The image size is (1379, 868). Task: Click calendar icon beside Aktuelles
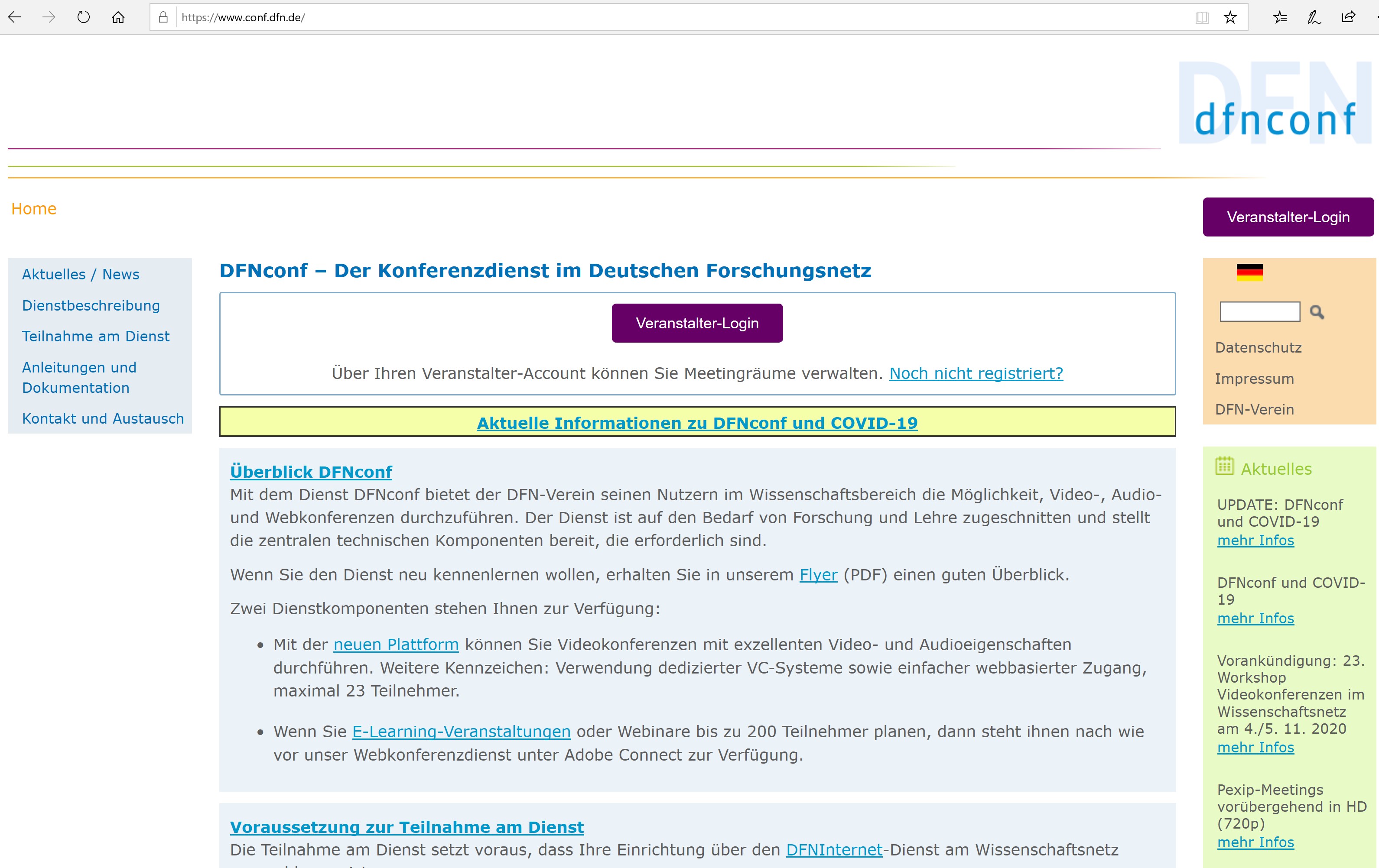tap(1224, 466)
